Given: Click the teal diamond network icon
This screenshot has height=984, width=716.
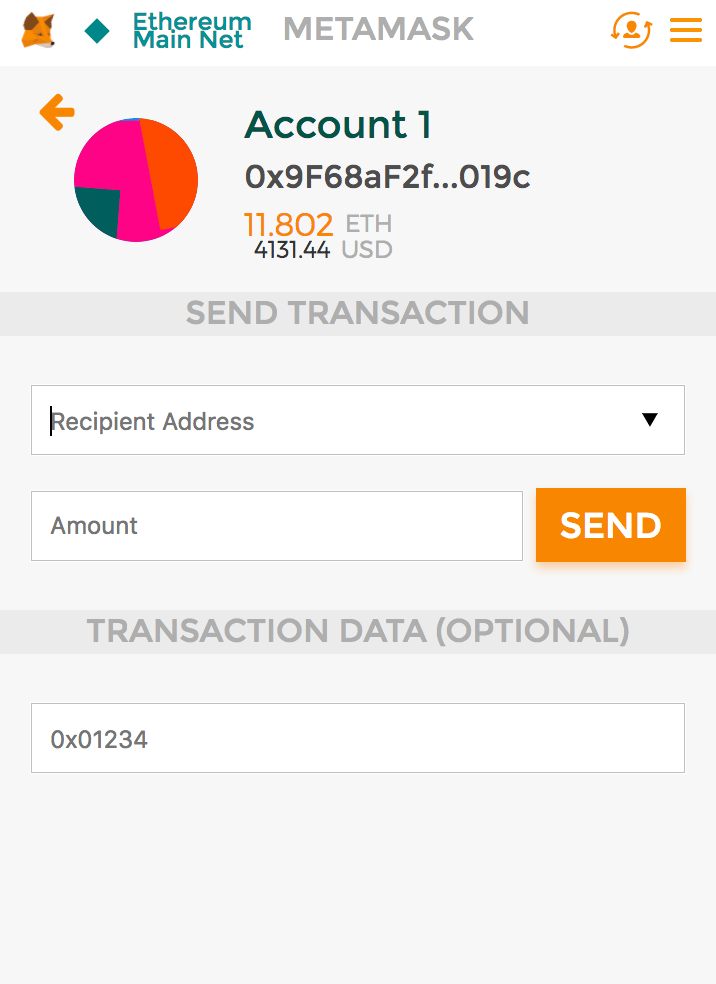Looking at the screenshot, I should pos(97,31).
